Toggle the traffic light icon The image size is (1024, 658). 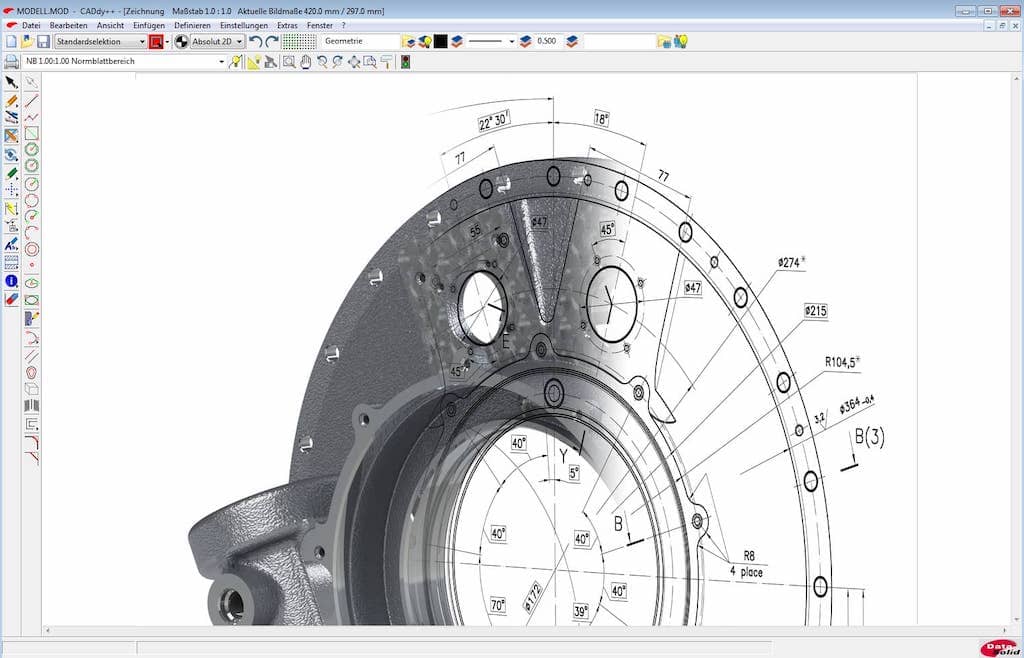(405, 62)
